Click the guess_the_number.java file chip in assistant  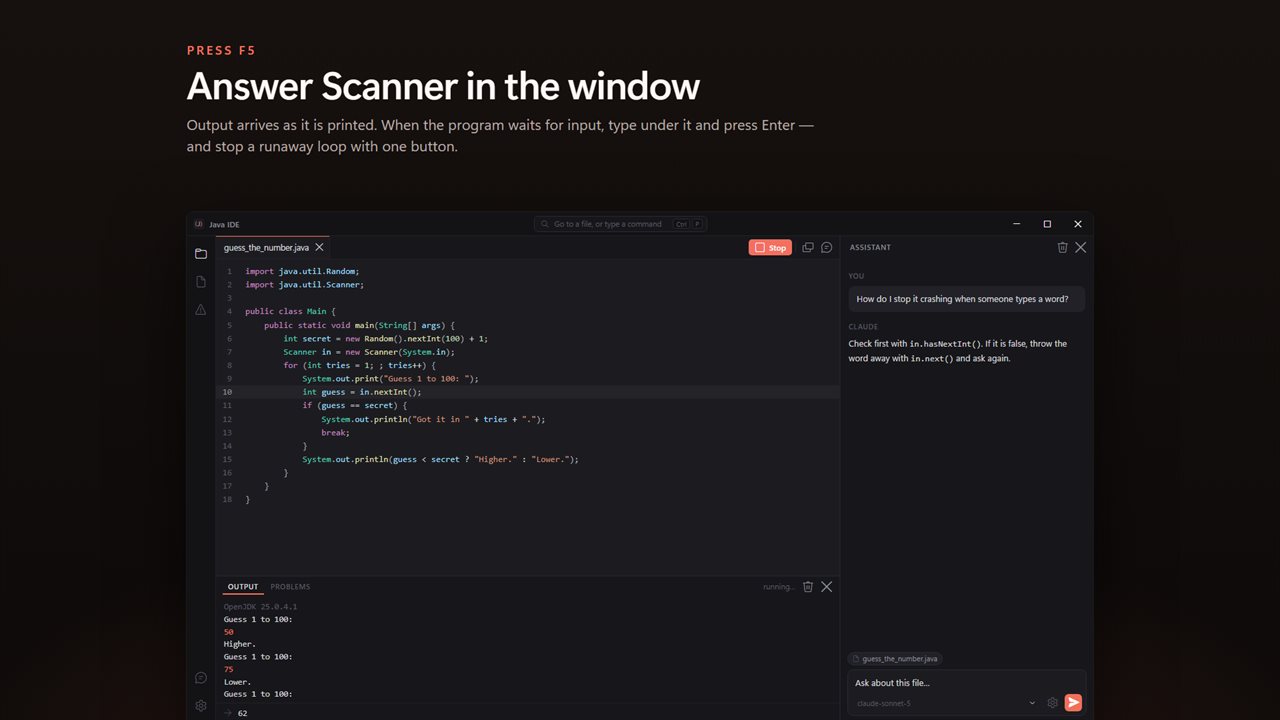(x=895, y=659)
